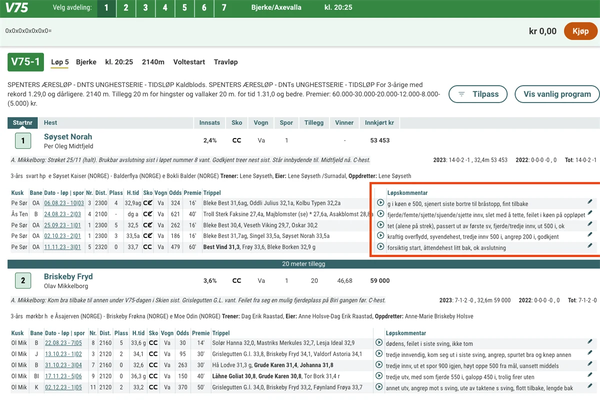Viewport: 600px width, 400px height.
Task: Edit comment 'dødens, feilet i siste sving'
Action: (590, 342)
